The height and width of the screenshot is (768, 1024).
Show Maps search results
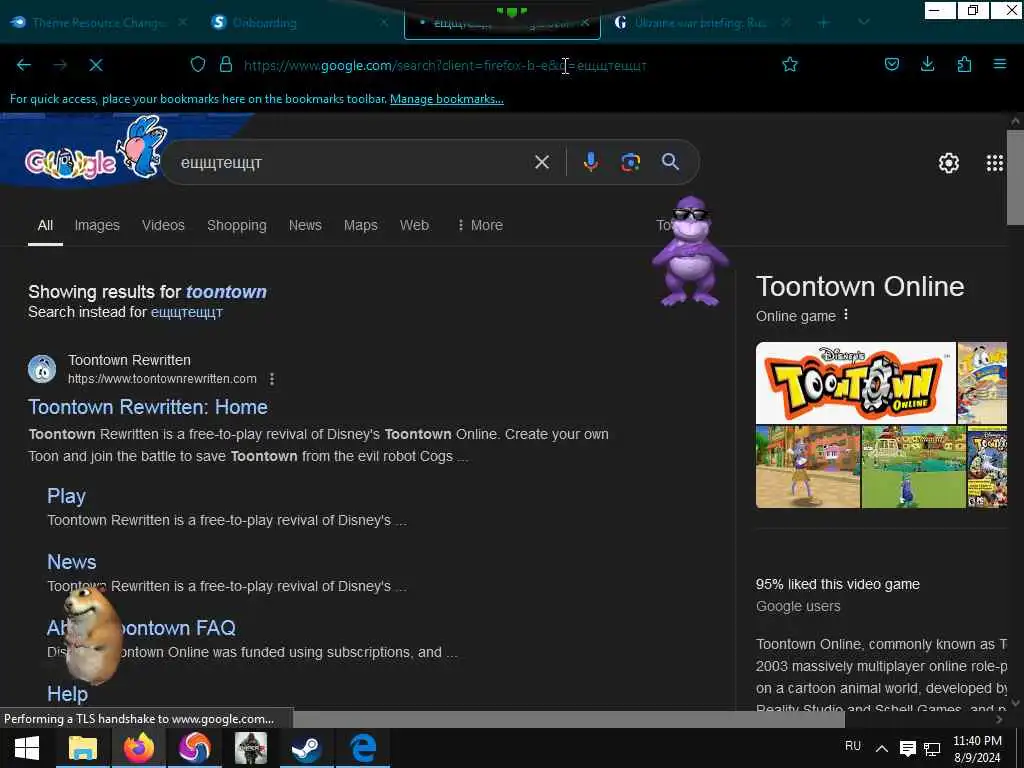(x=360, y=225)
